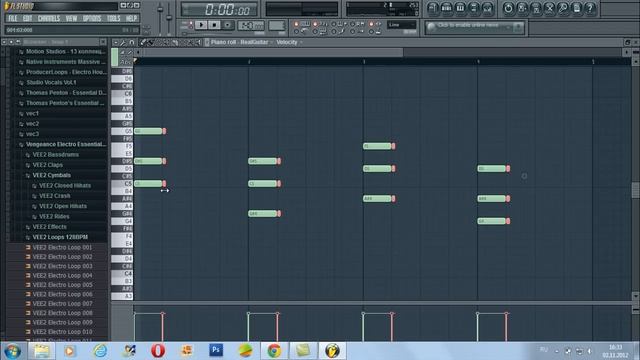Open the HELP menu
The width and height of the screenshot is (640, 360).
pos(131,18)
